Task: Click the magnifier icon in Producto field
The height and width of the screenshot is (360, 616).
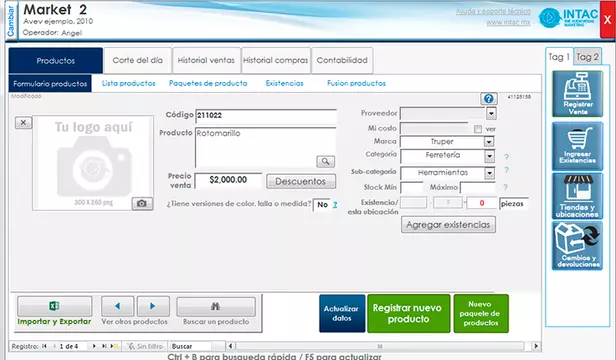Action: 325,161
